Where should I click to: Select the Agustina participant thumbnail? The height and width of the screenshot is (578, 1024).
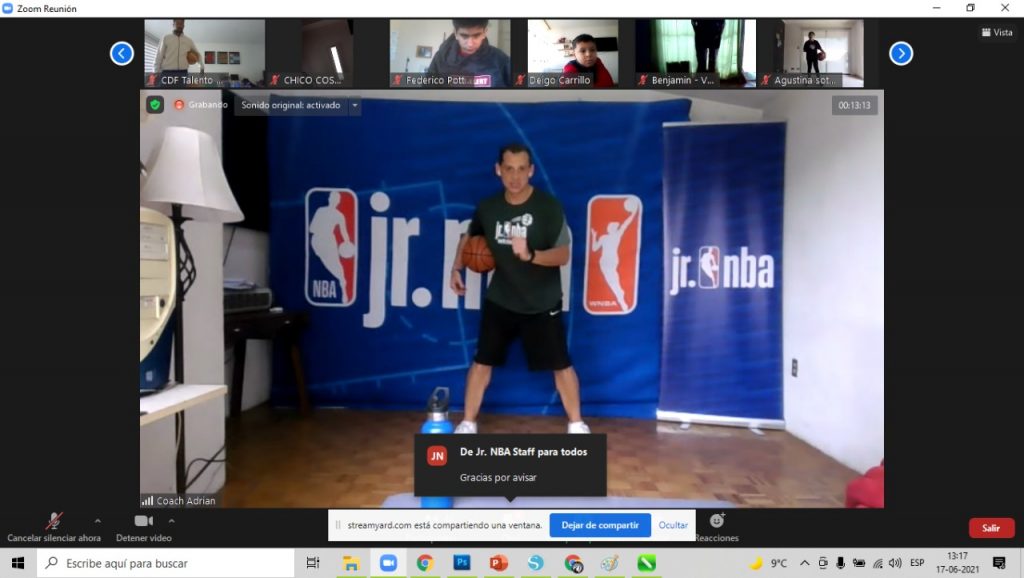818,54
